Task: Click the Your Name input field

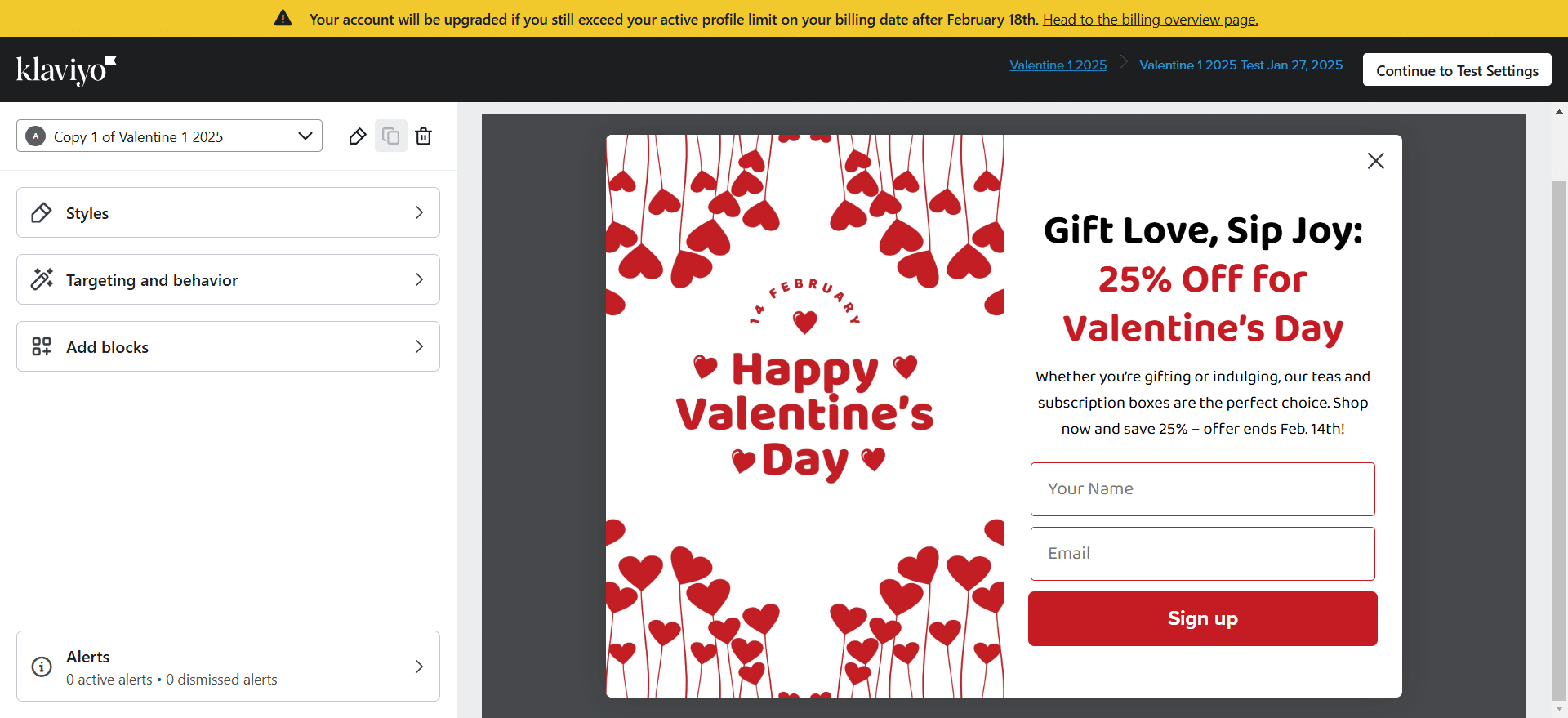Action: coord(1202,489)
